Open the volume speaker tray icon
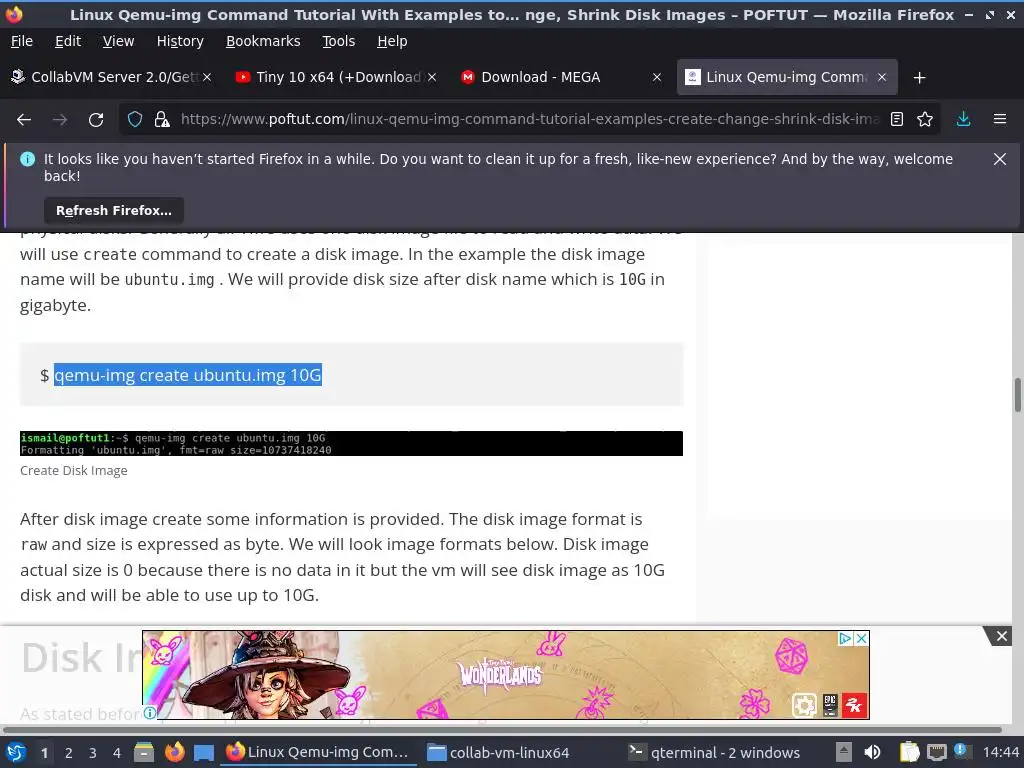This screenshot has width=1024, height=768. tap(872, 753)
